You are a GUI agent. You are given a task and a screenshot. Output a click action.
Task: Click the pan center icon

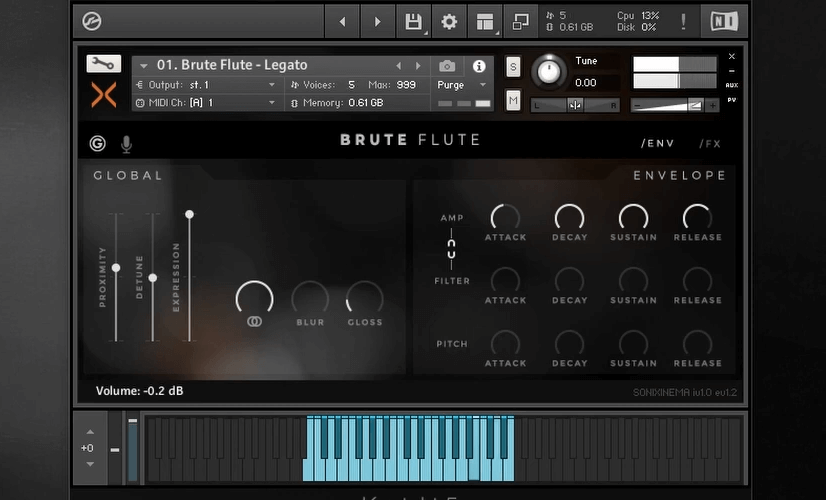575,105
